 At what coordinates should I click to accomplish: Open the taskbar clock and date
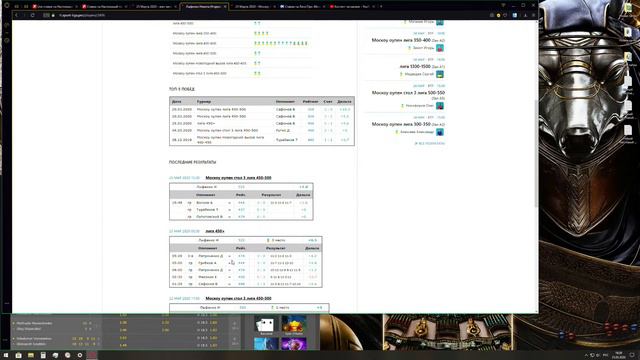pos(619,355)
